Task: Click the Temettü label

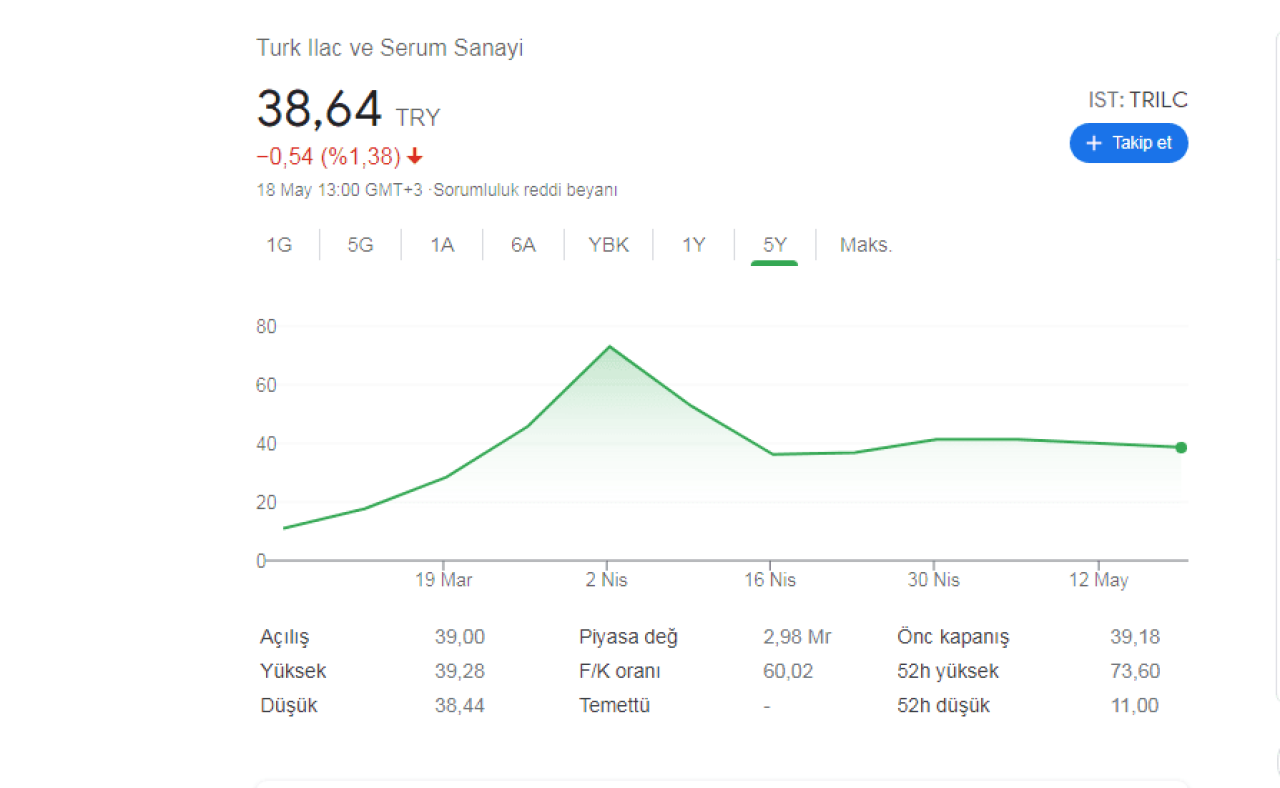Action: pyautogui.click(x=614, y=705)
